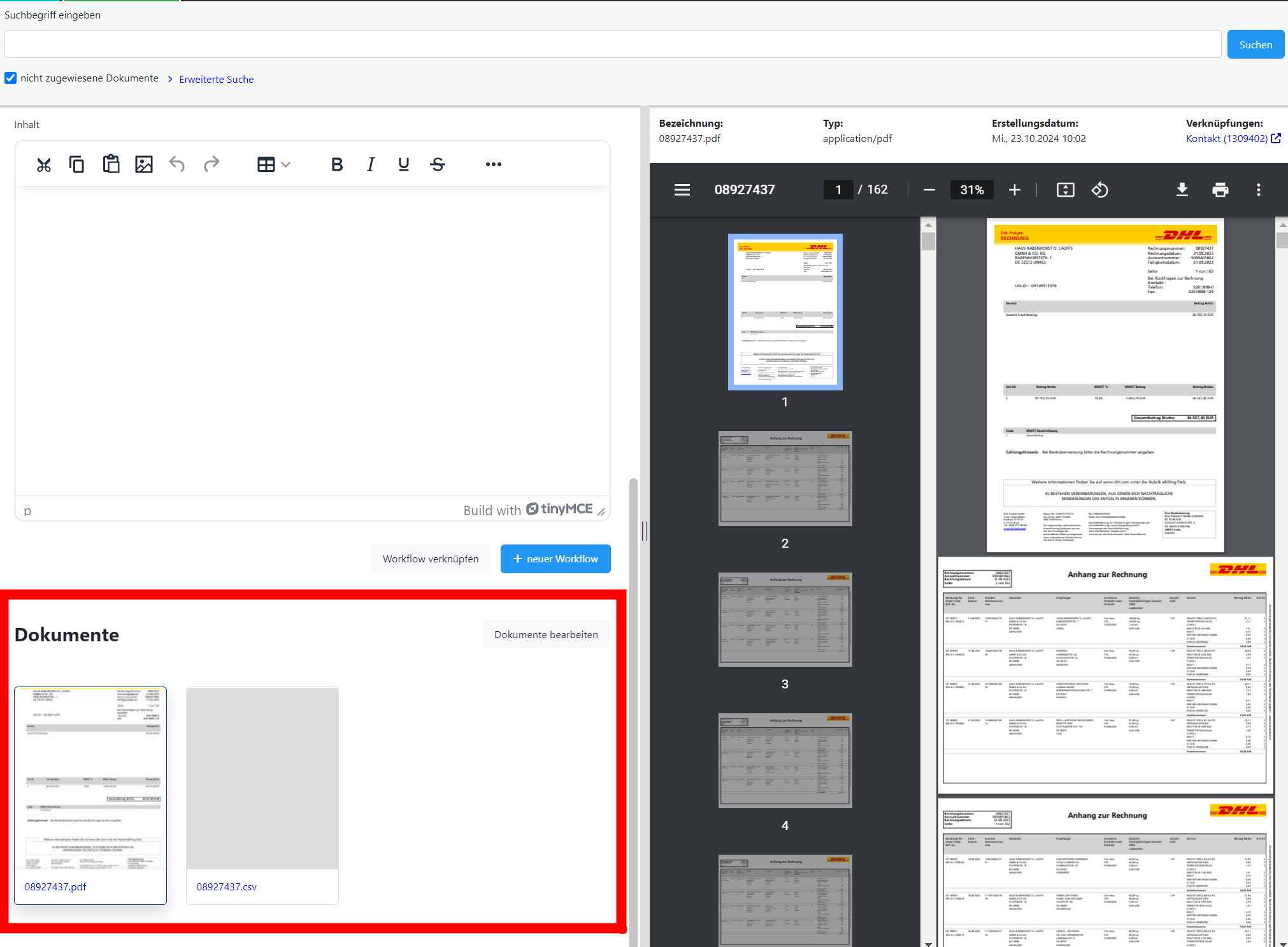
Task: Undo the last edit in the editor
Action: [177, 164]
